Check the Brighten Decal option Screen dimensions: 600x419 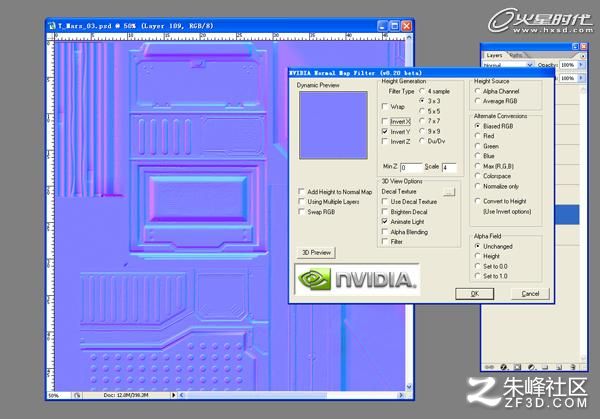[385, 211]
